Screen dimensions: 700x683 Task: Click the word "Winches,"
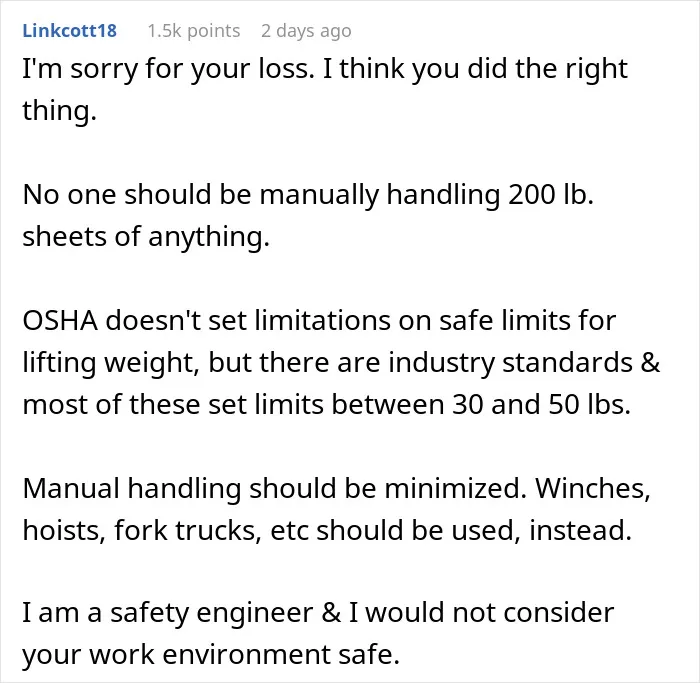pyautogui.click(x=593, y=488)
